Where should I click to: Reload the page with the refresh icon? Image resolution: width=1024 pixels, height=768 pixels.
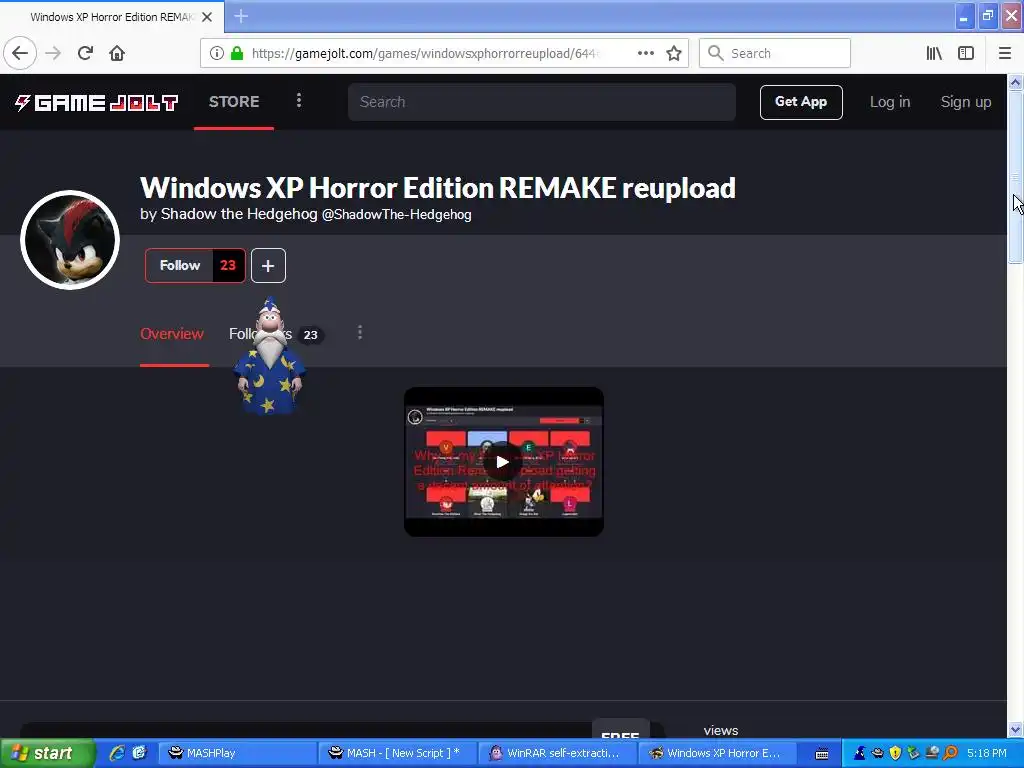click(85, 53)
